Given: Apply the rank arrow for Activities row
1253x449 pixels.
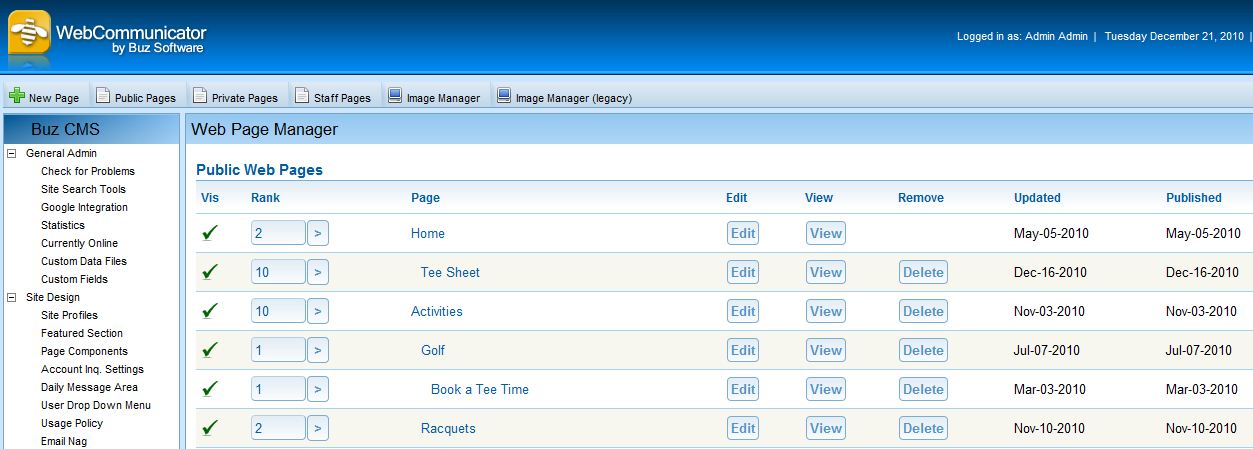Looking at the screenshot, I should point(318,311).
